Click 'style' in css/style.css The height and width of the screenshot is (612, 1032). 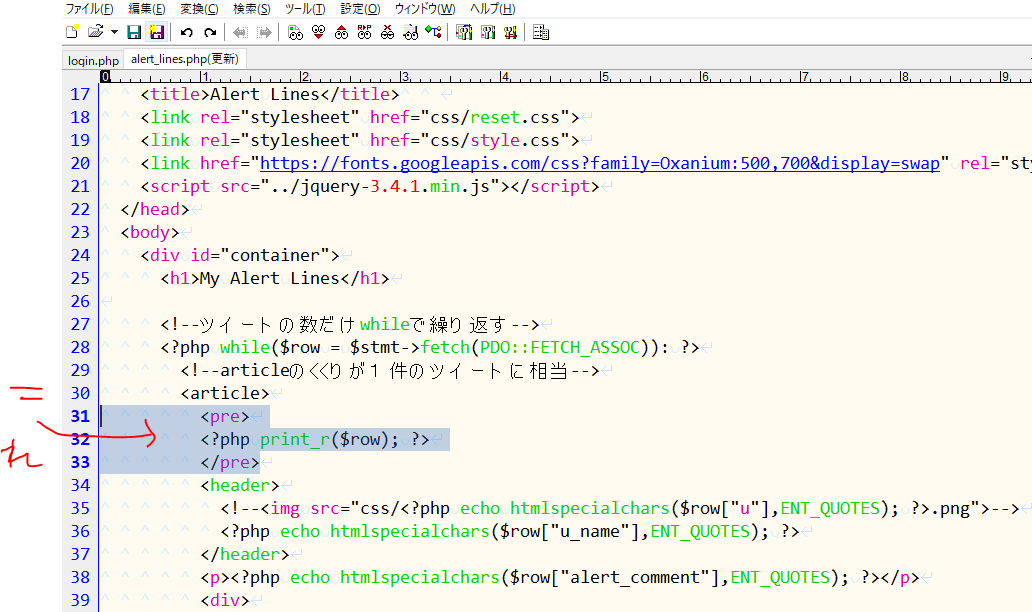click(x=495, y=140)
